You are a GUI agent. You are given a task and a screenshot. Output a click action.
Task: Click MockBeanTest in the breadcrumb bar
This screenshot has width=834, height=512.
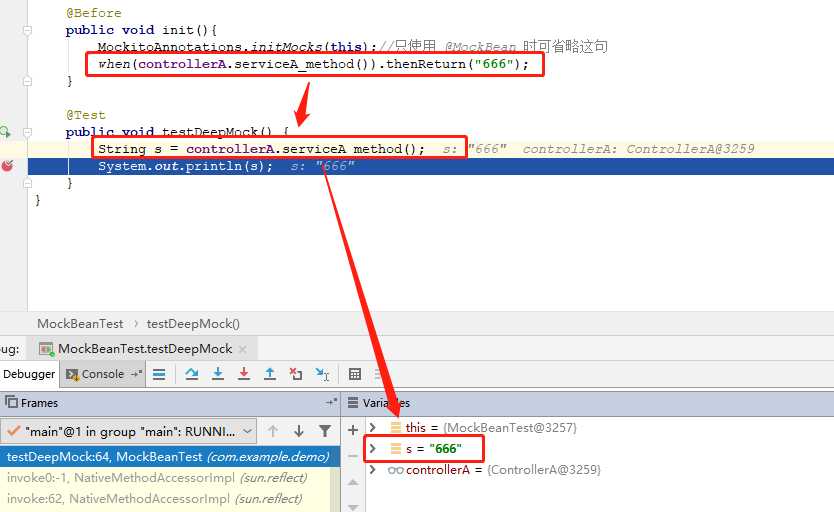coord(80,324)
